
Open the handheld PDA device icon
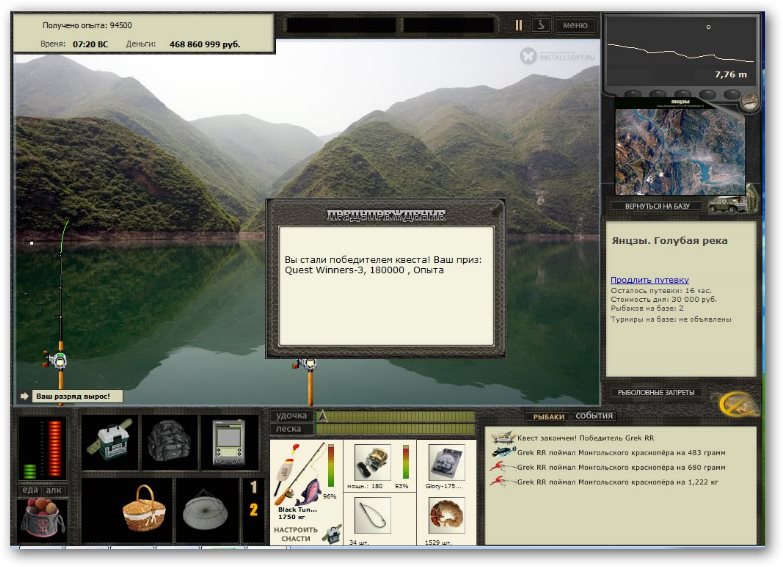point(229,442)
